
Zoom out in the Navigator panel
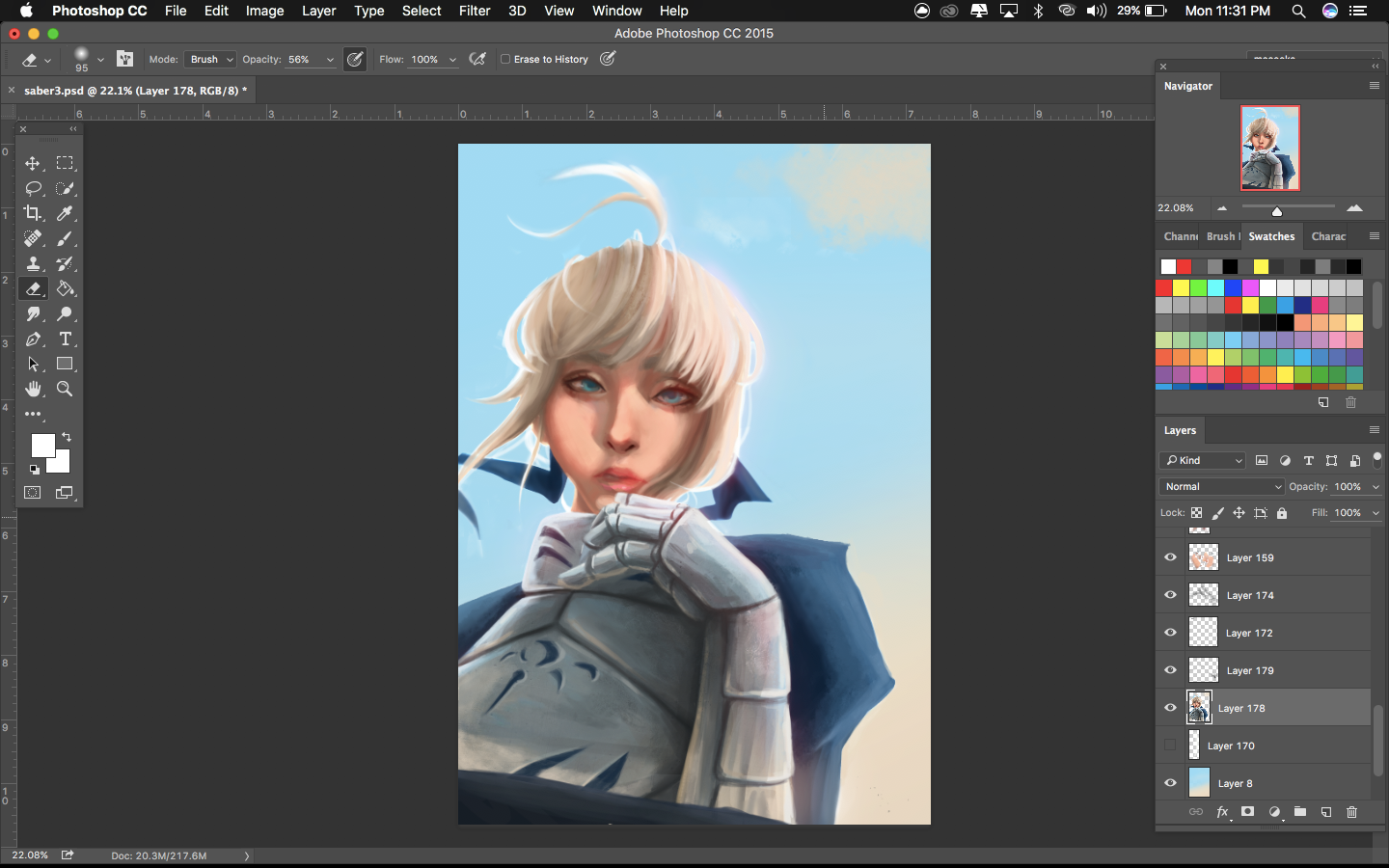point(1222,208)
